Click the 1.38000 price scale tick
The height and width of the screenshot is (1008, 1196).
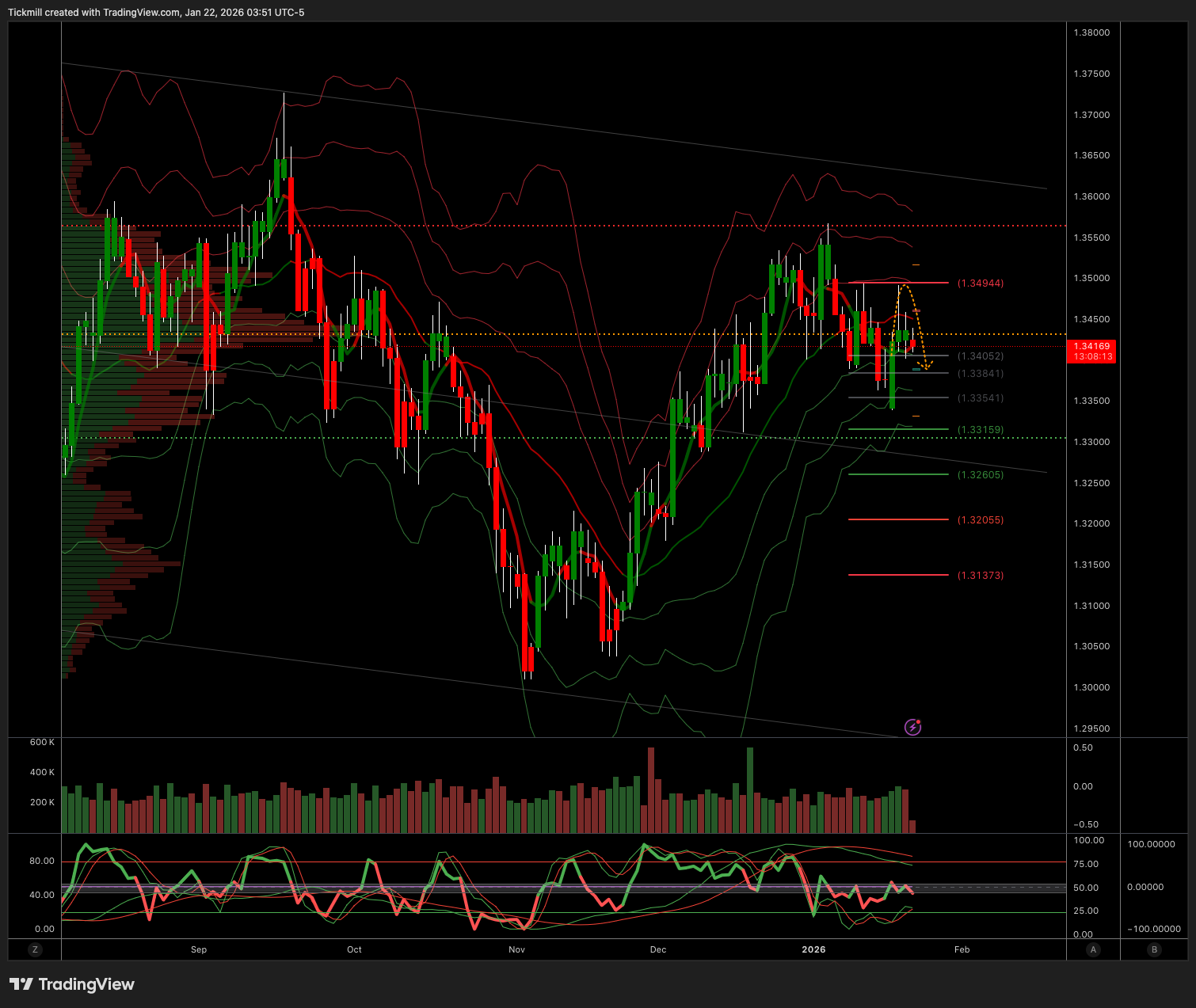coord(1091,32)
